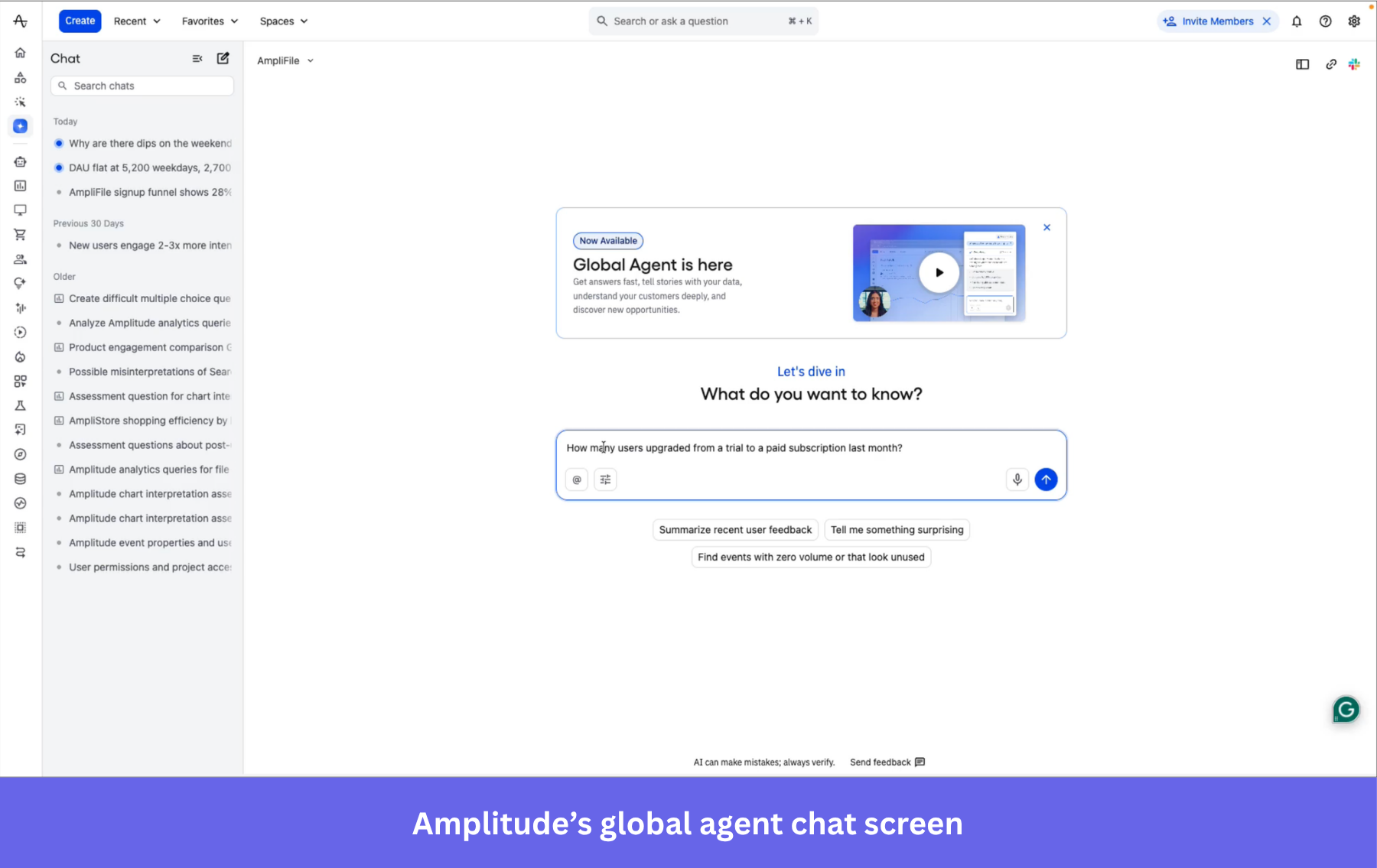Image resolution: width=1377 pixels, height=868 pixels.
Task: Click the microphone voice input icon
Action: pyautogui.click(x=1017, y=480)
